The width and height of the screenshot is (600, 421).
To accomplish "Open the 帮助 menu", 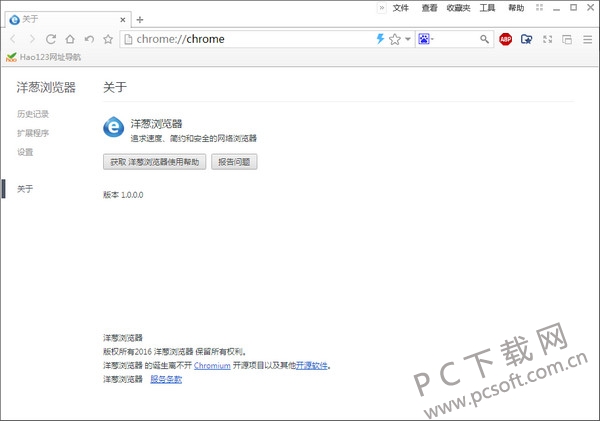I will pyautogui.click(x=516, y=8).
